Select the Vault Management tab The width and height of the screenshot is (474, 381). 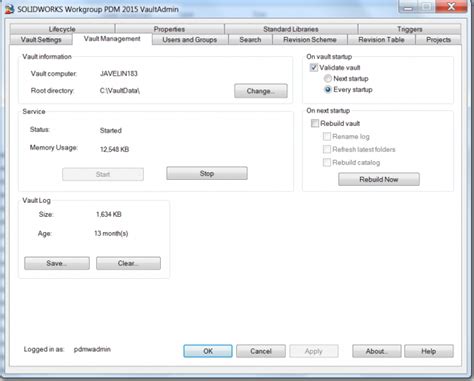click(112, 39)
